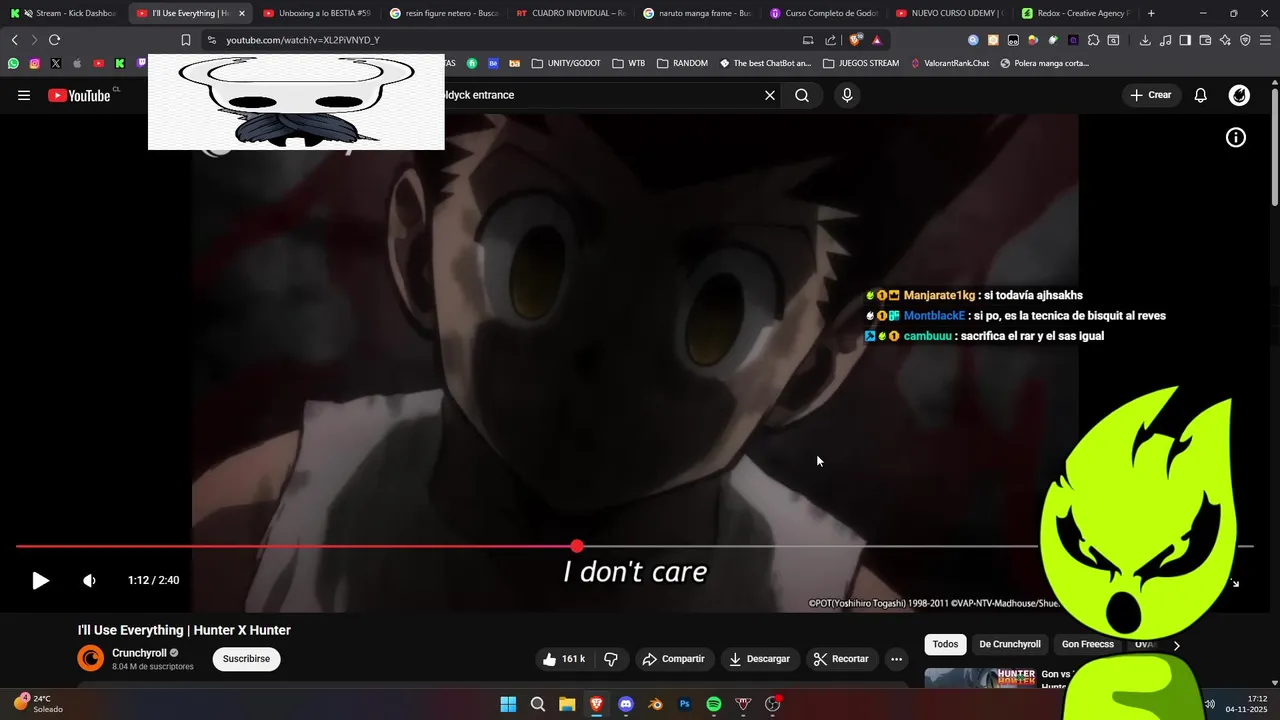Open the Windows Start menu

click(508, 704)
